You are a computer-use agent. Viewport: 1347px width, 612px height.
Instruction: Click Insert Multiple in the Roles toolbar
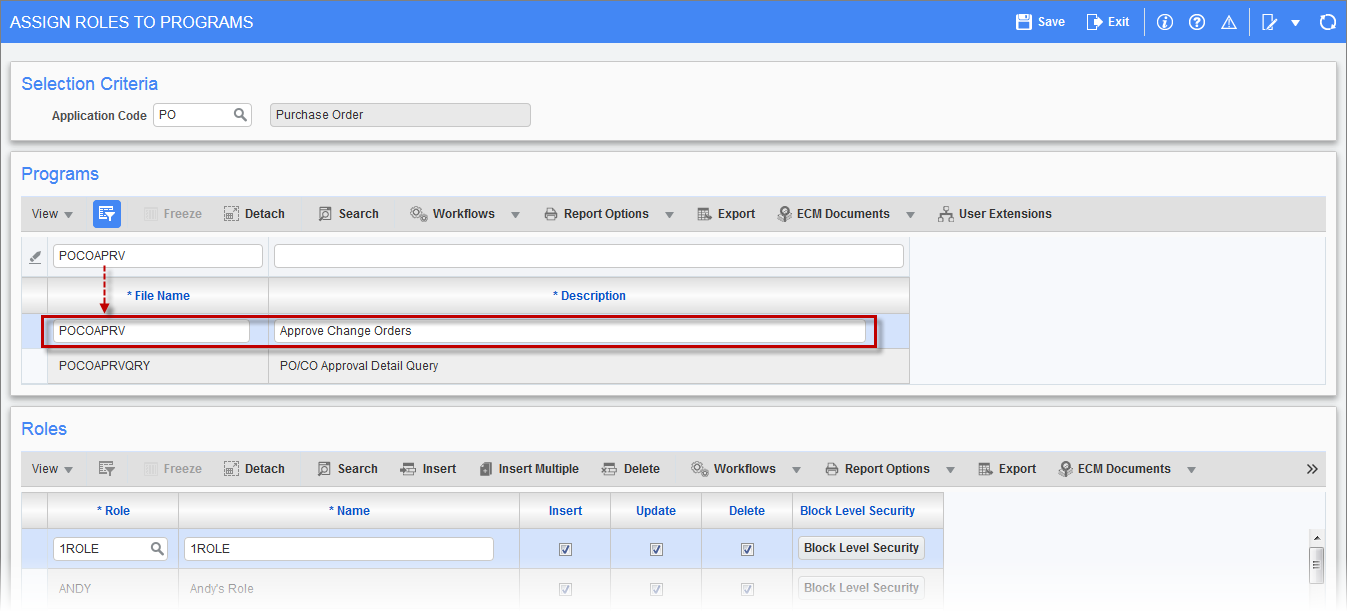529,468
